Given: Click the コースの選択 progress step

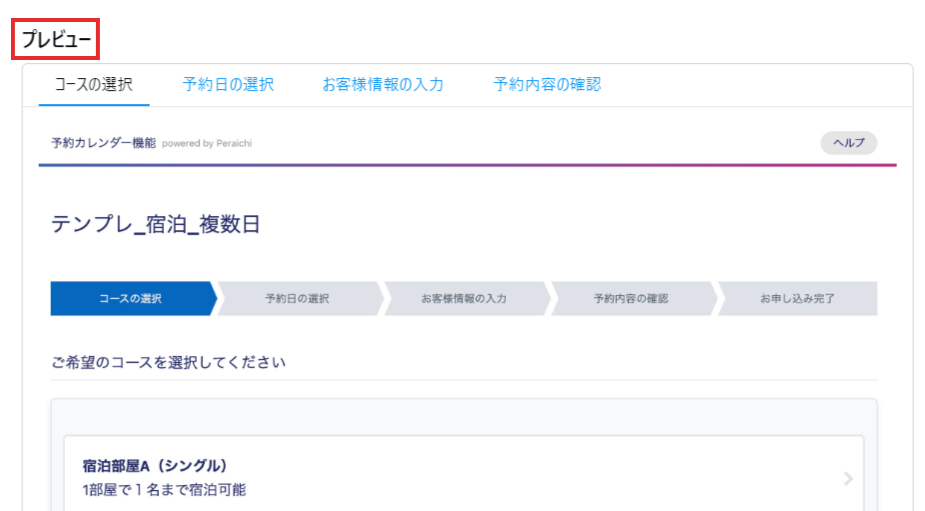Looking at the screenshot, I should coord(130,299).
